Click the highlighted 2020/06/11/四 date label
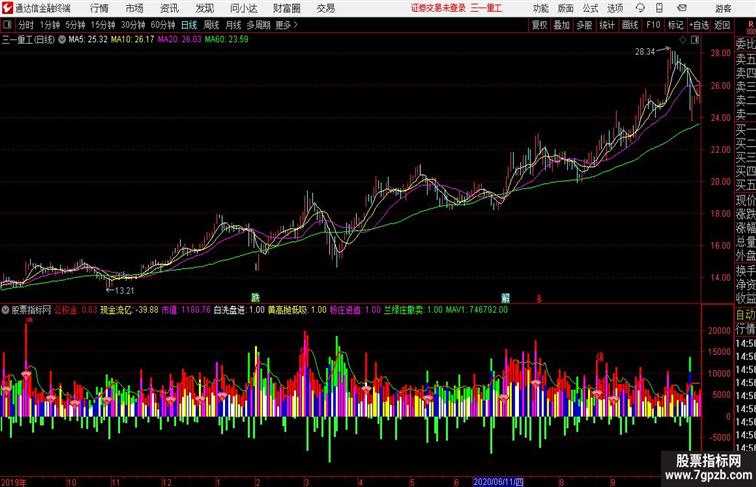 (498, 482)
